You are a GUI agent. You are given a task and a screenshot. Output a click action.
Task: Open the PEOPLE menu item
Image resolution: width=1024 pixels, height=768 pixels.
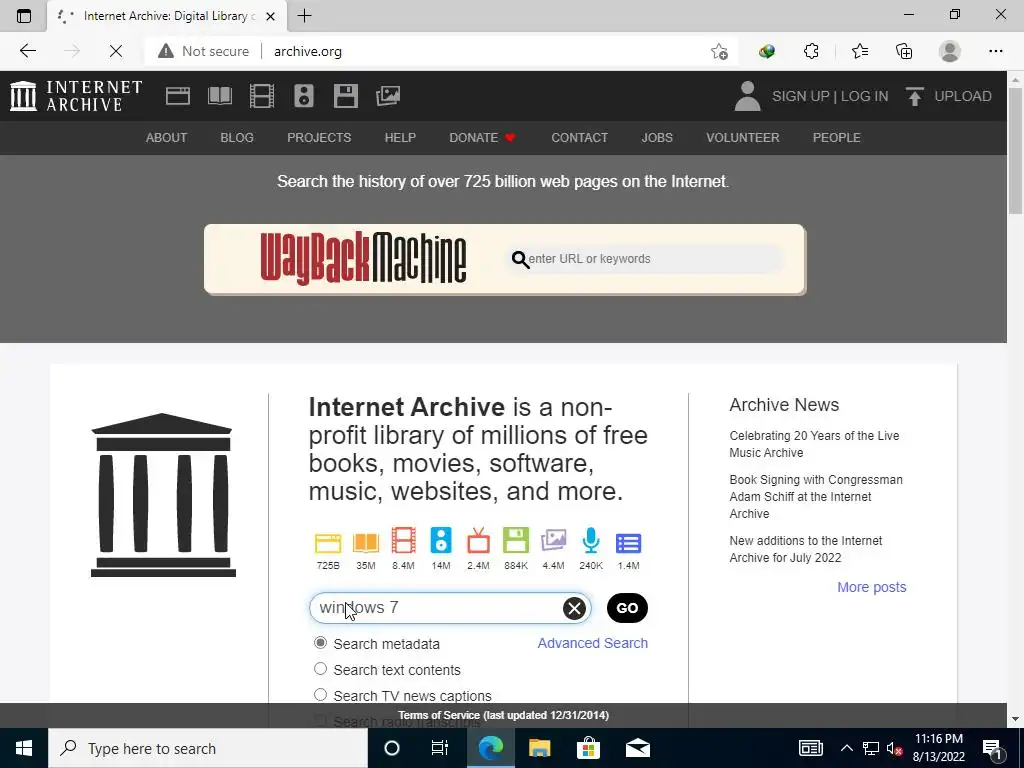[x=837, y=138]
